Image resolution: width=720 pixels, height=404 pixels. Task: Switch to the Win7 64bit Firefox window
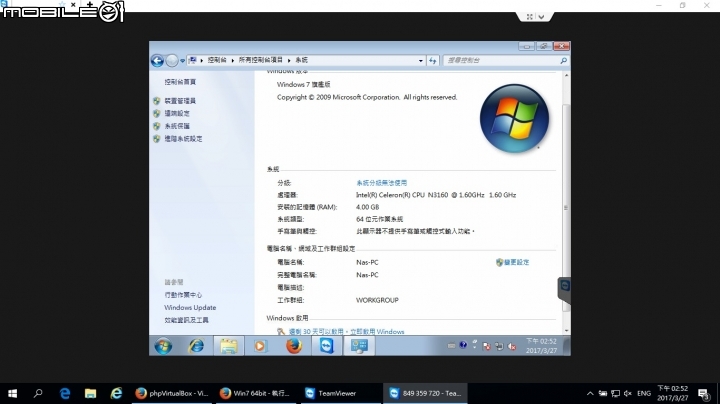coord(257,393)
